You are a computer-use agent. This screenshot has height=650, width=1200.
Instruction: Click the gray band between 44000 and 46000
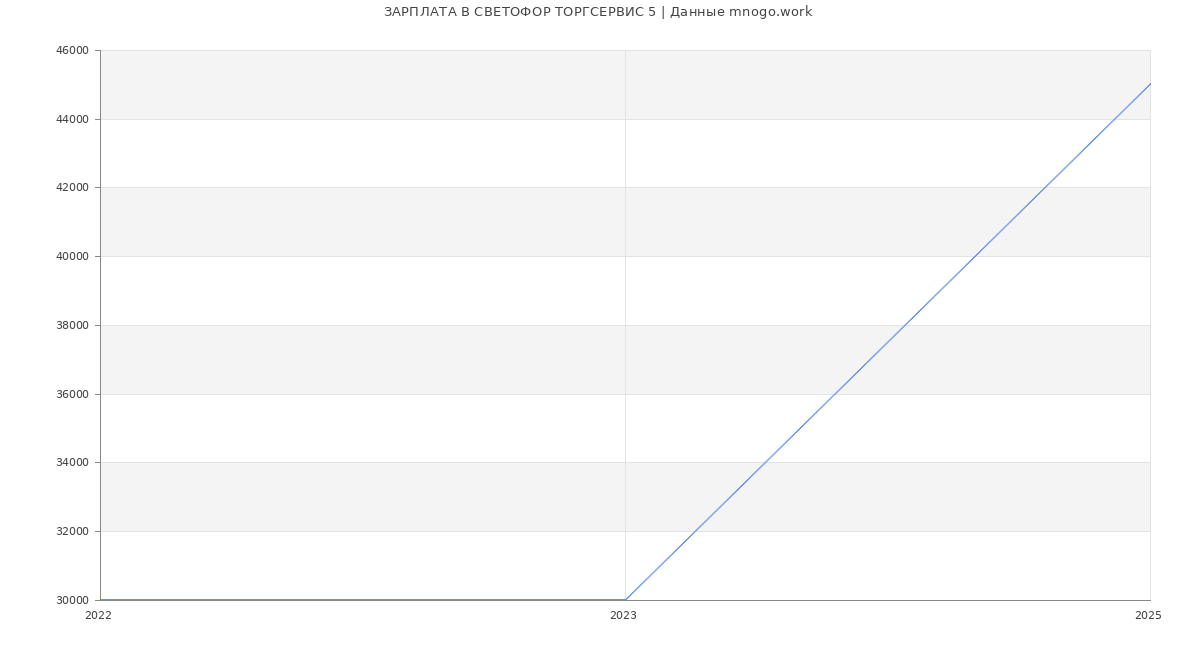pyautogui.click(x=400, y=85)
